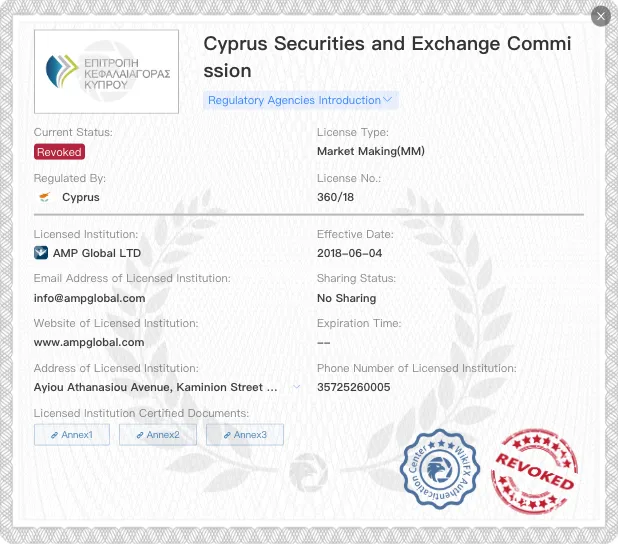Select the Market Making(MM) license type
Image resolution: width=618 pixels, height=545 pixels.
click(371, 151)
